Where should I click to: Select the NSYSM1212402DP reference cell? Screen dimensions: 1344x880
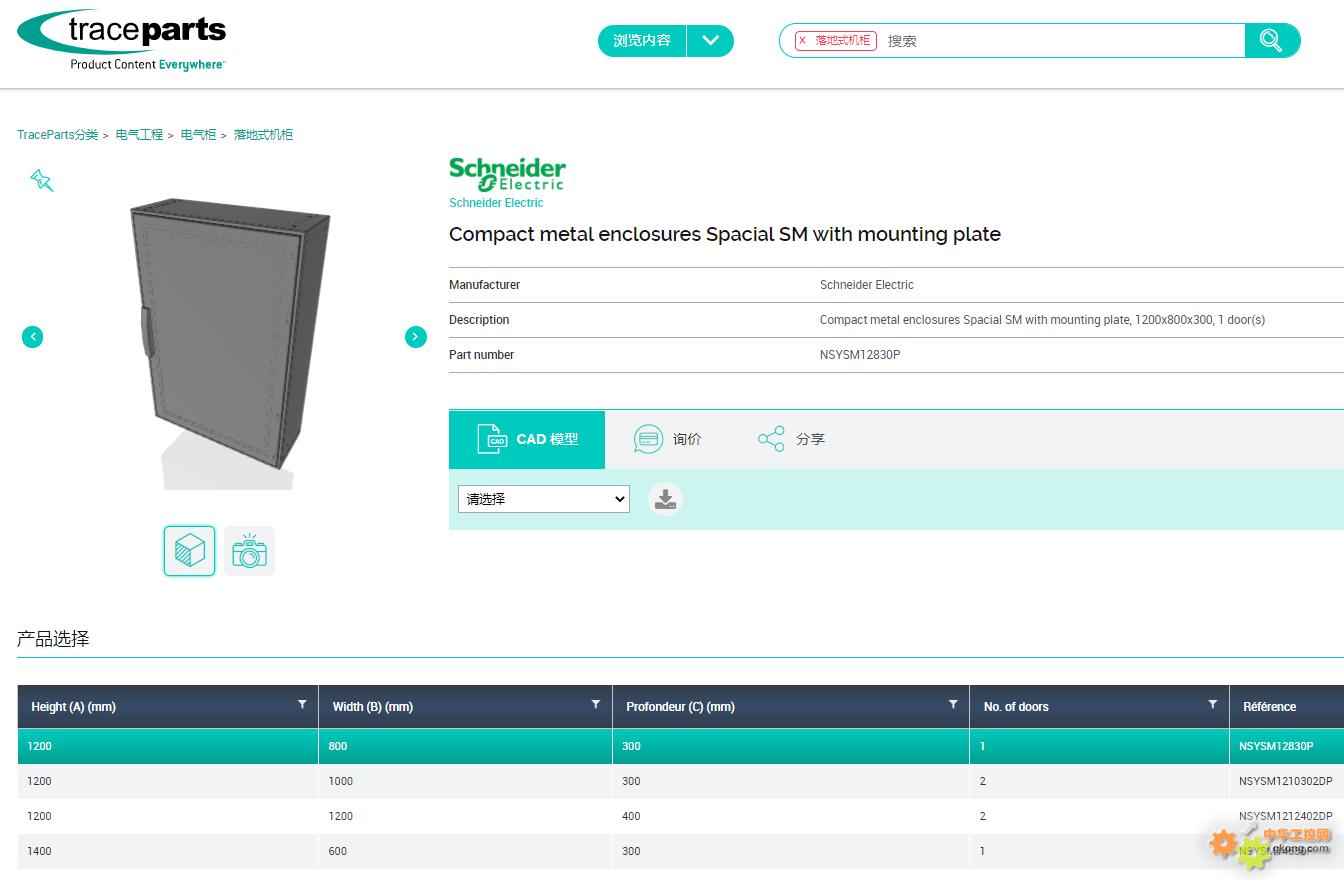(x=1286, y=816)
